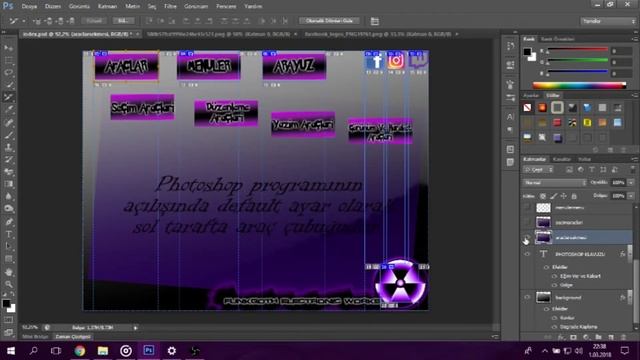The height and width of the screenshot is (360, 640).
Task: Toggle Degrade Kaplama effect visibility
Action: click(554, 327)
